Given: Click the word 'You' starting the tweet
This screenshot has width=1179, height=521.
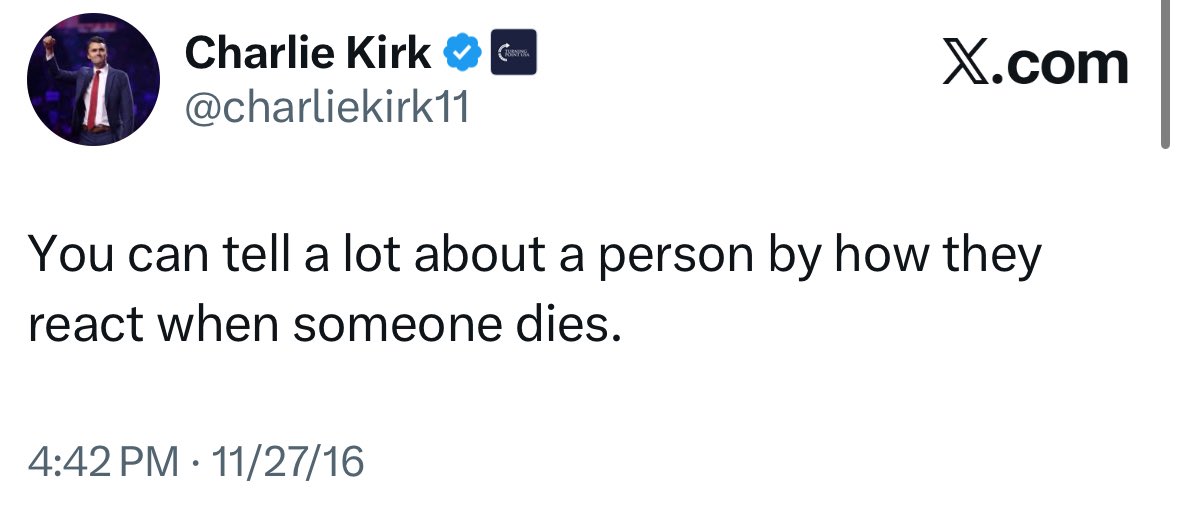Looking at the screenshot, I should tap(71, 255).
